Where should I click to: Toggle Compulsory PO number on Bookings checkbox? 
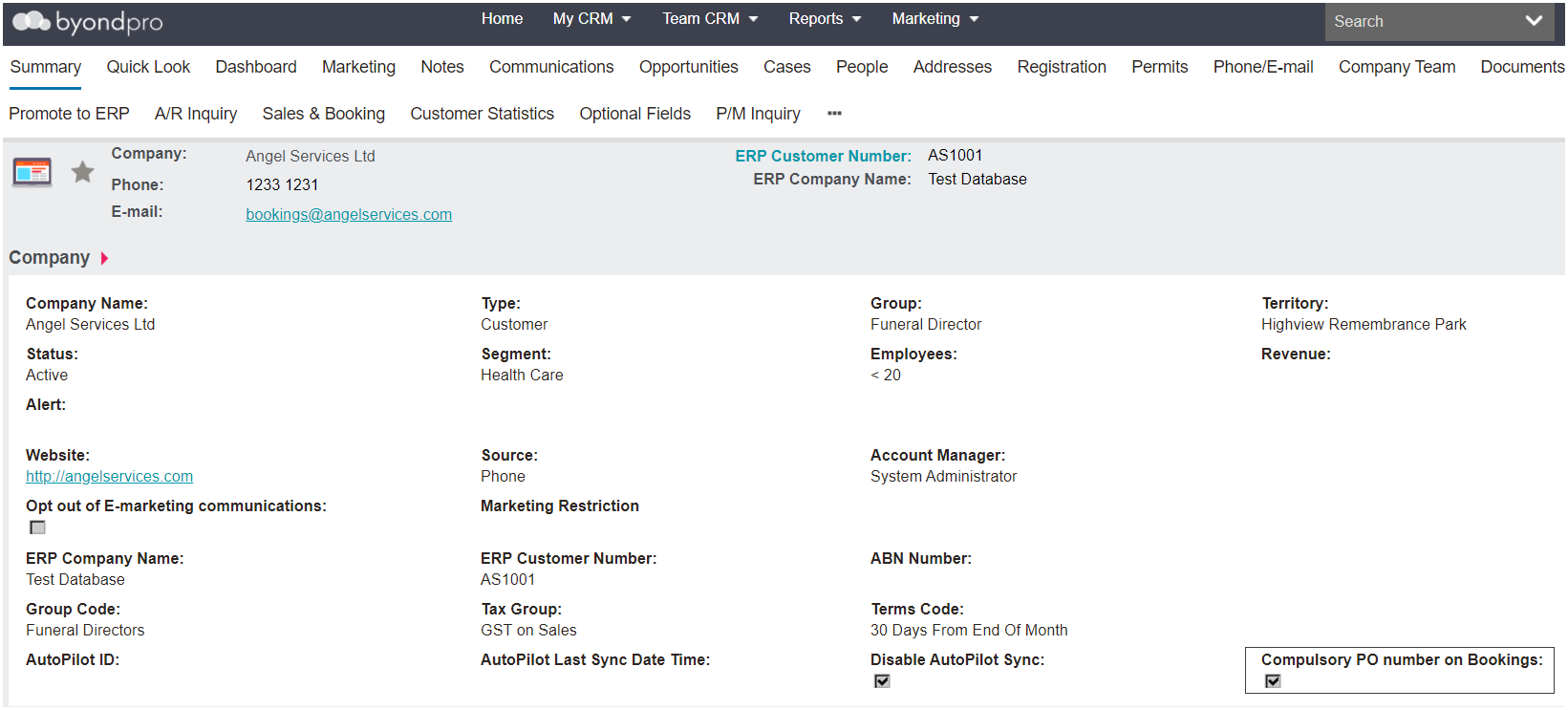(1273, 681)
